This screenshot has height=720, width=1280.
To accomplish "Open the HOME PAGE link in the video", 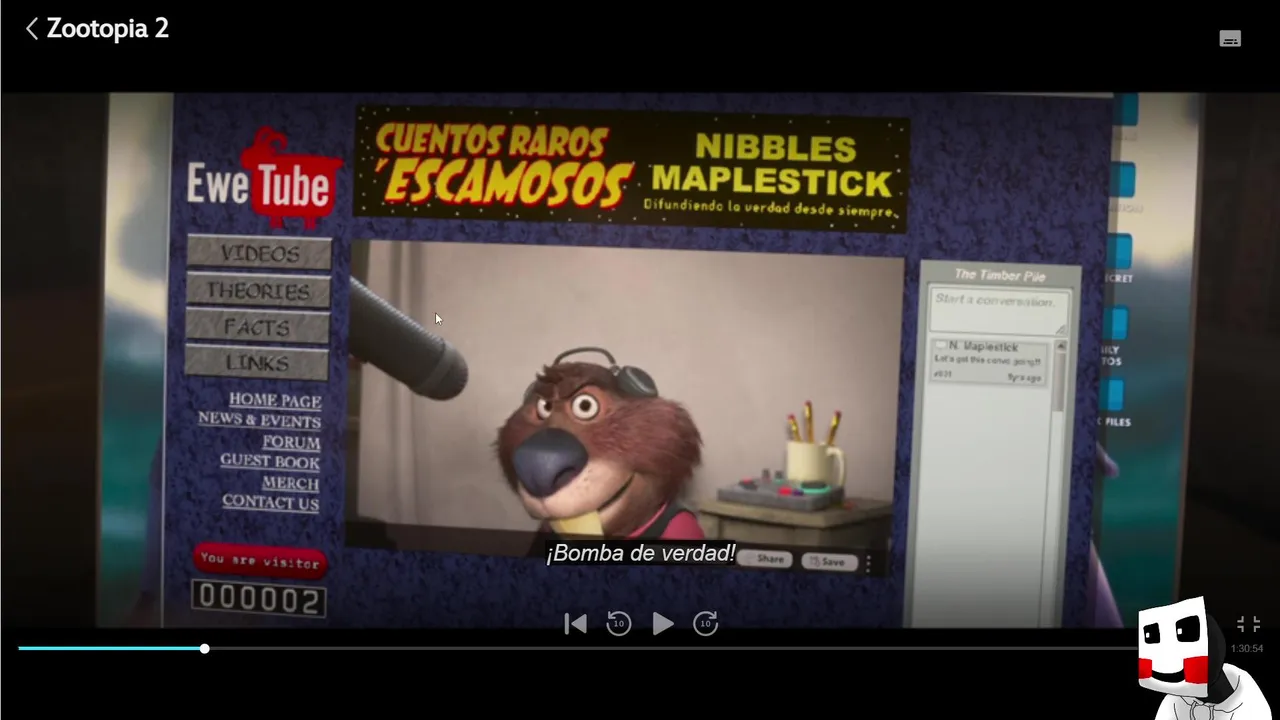I will pyautogui.click(x=275, y=401).
